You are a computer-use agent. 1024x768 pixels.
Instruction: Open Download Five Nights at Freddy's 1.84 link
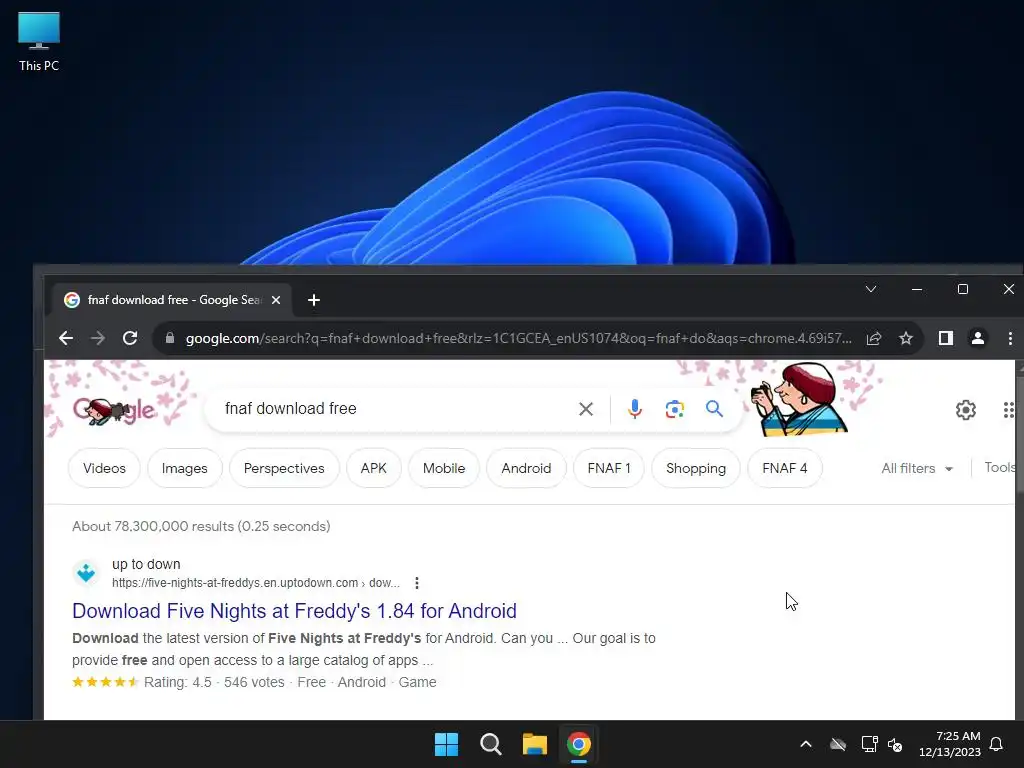(x=295, y=611)
